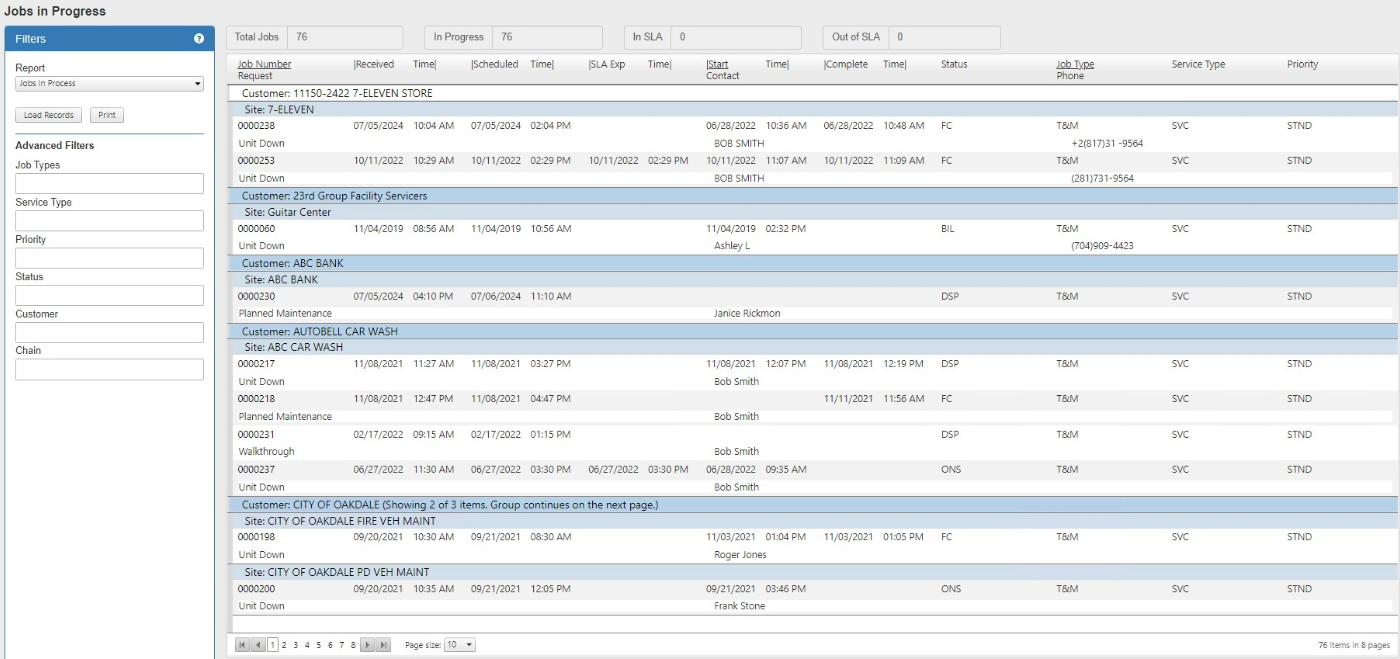
Task: Click phone number (281)731-9564
Action: [1102, 179]
